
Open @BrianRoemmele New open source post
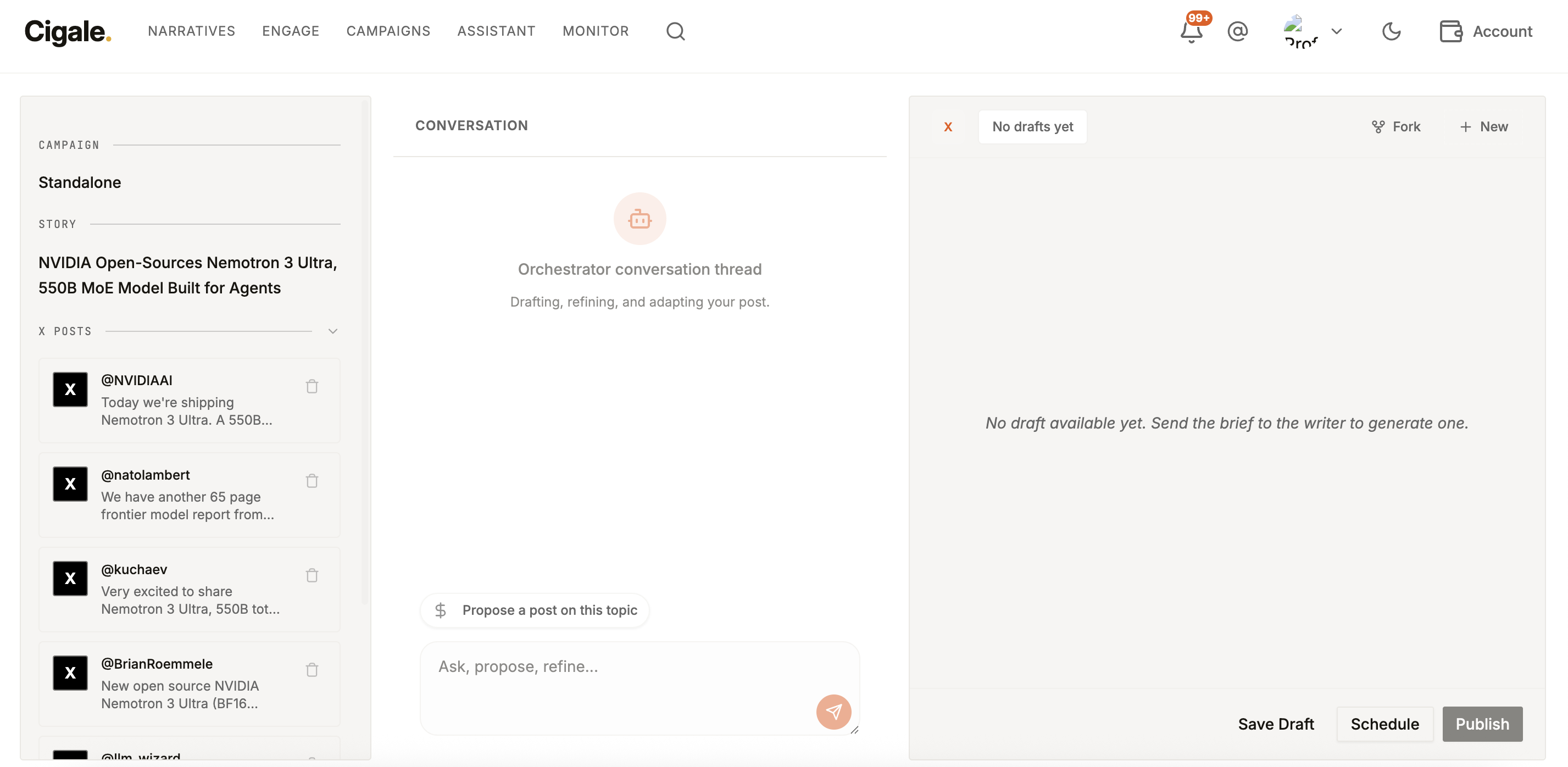click(x=180, y=694)
